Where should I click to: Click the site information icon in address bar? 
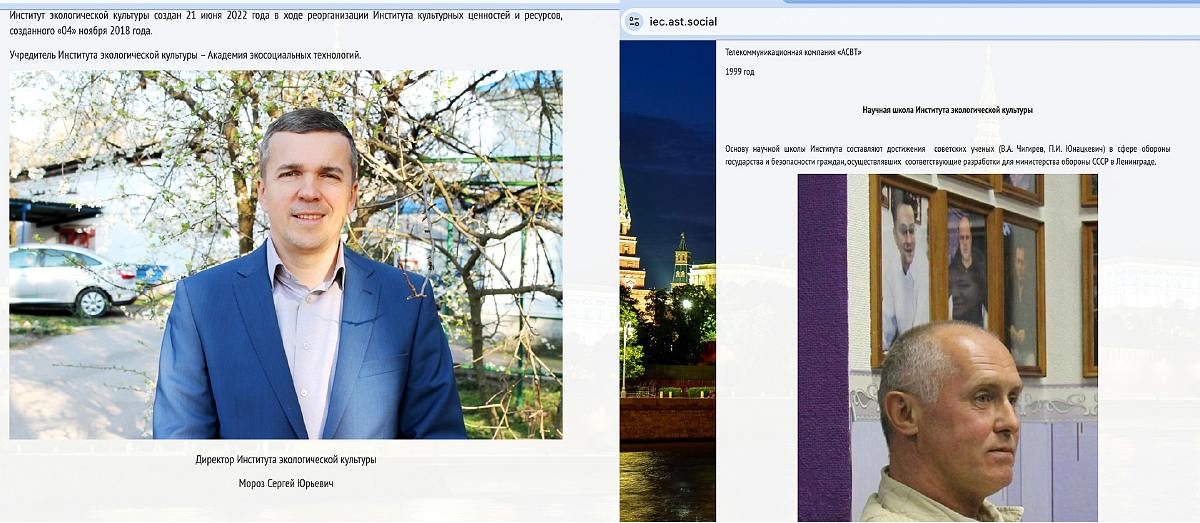tap(634, 21)
